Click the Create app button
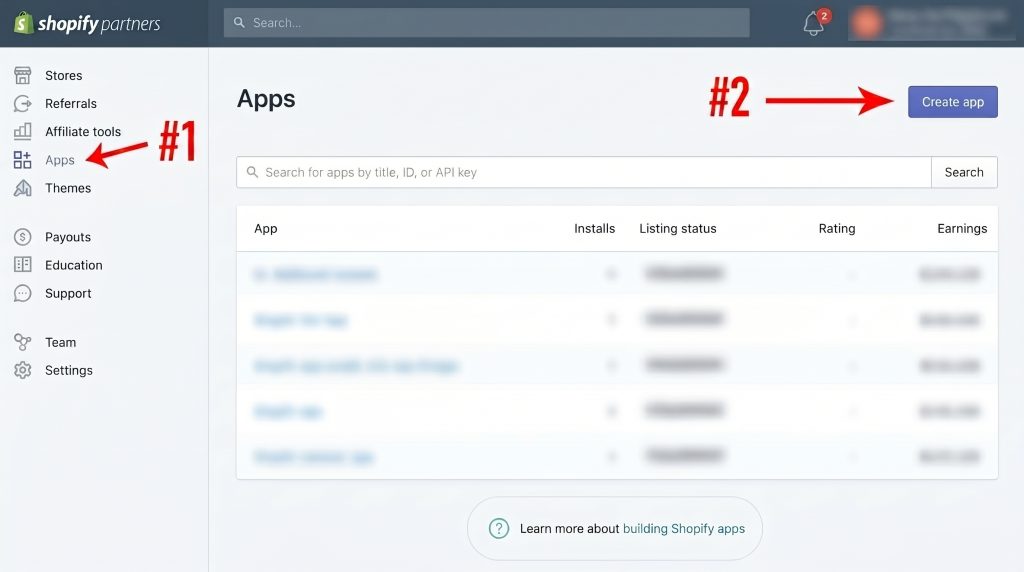This screenshot has width=1024, height=572. click(x=952, y=102)
